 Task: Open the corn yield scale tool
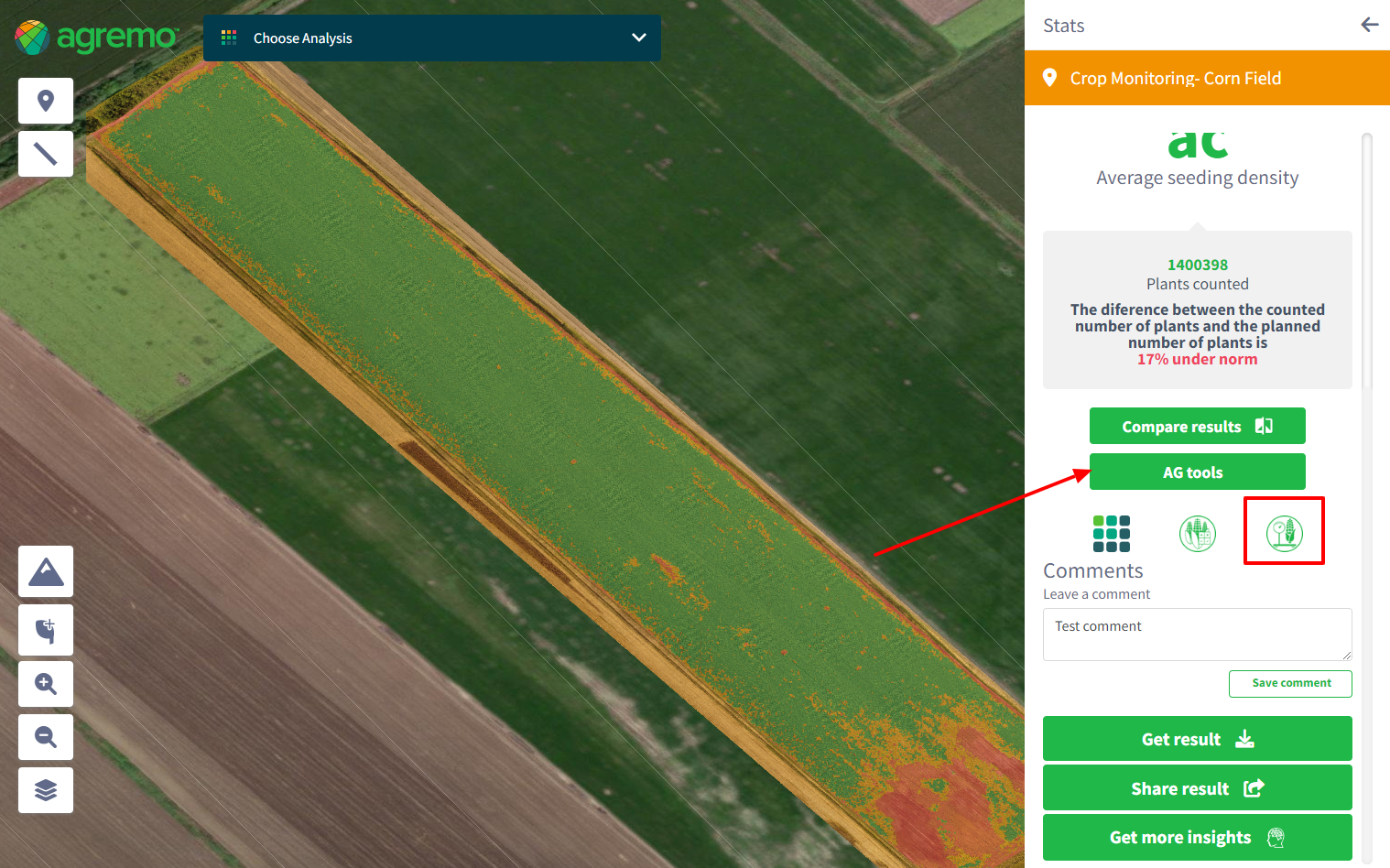coord(1284,532)
